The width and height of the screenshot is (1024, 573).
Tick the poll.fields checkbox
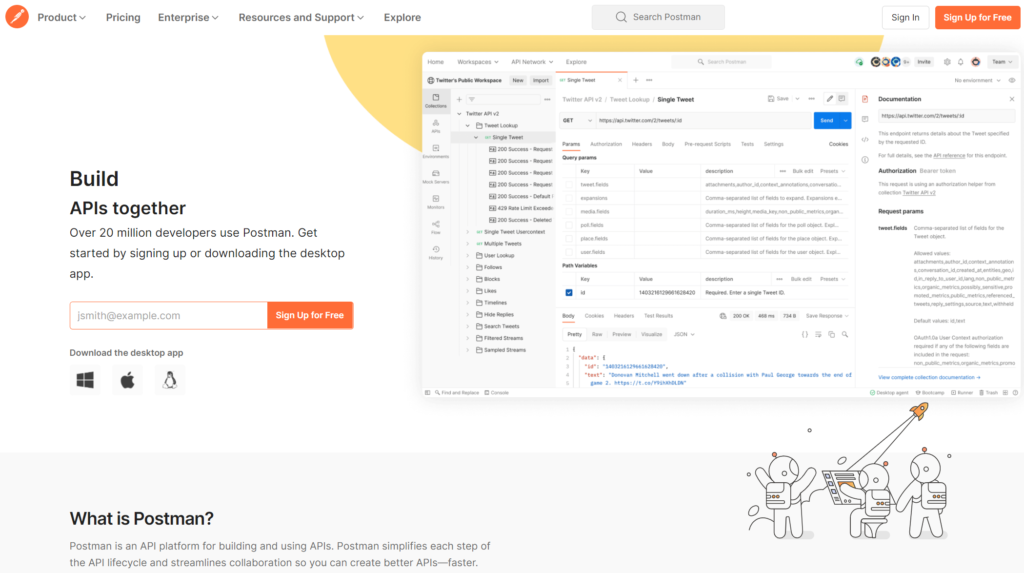click(569, 225)
